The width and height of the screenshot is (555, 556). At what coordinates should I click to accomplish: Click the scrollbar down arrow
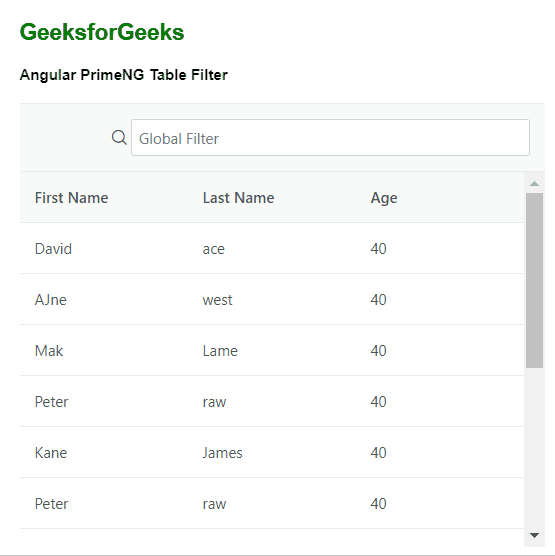click(x=534, y=535)
